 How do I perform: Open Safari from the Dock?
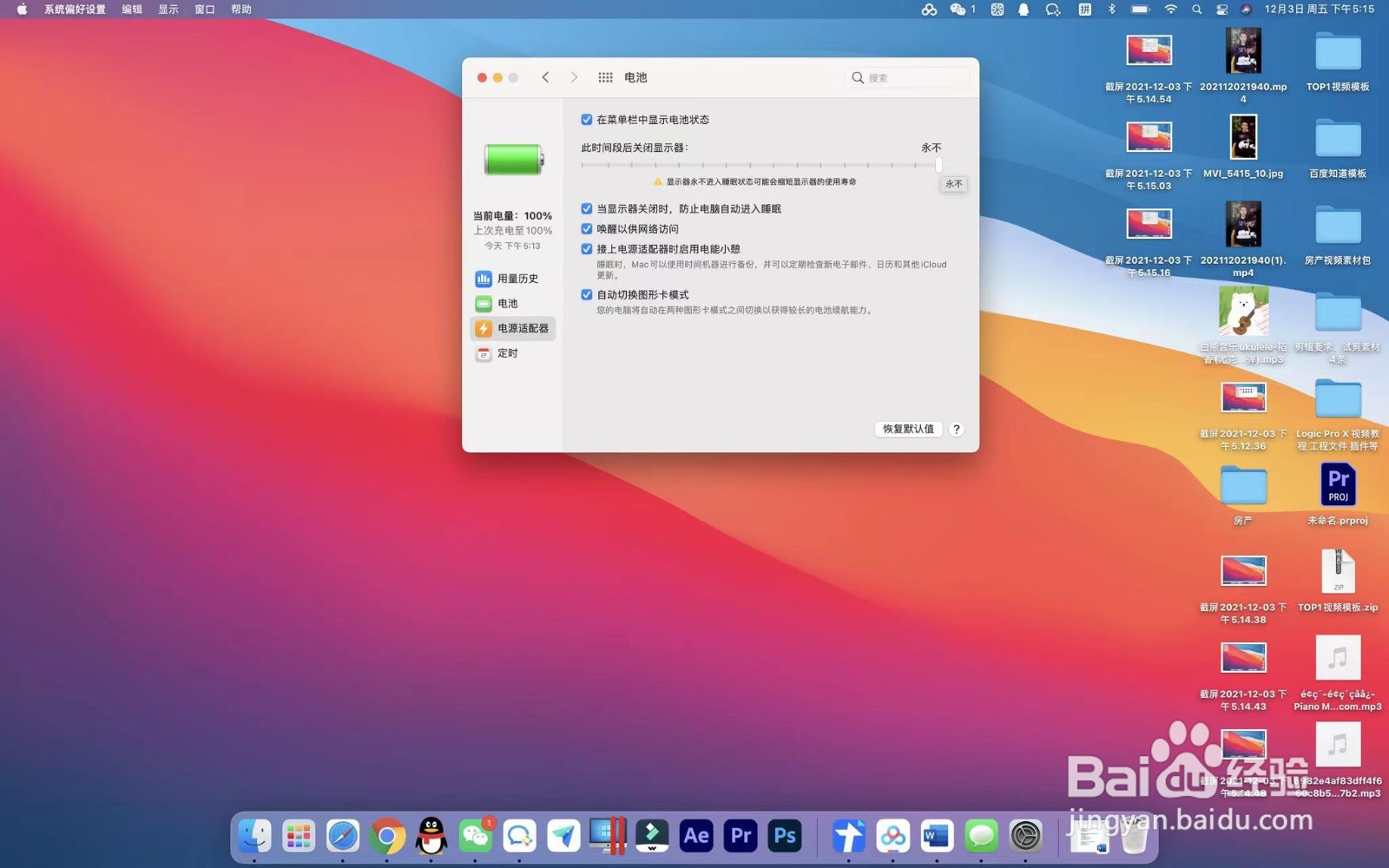click(x=343, y=836)
